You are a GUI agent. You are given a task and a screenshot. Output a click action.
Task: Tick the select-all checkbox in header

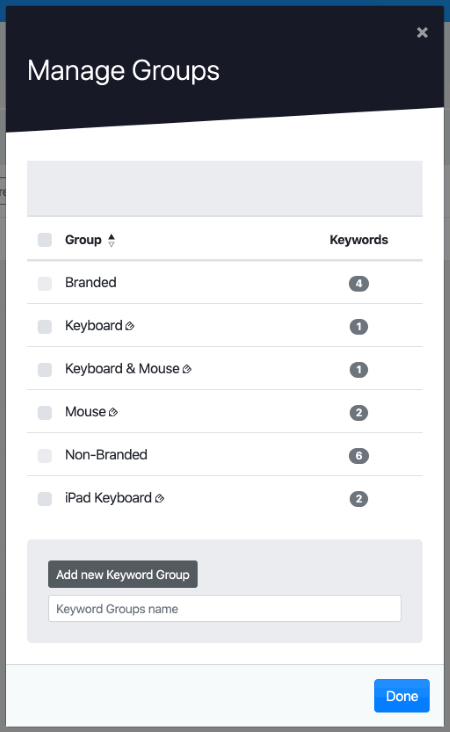pos(45,240)
